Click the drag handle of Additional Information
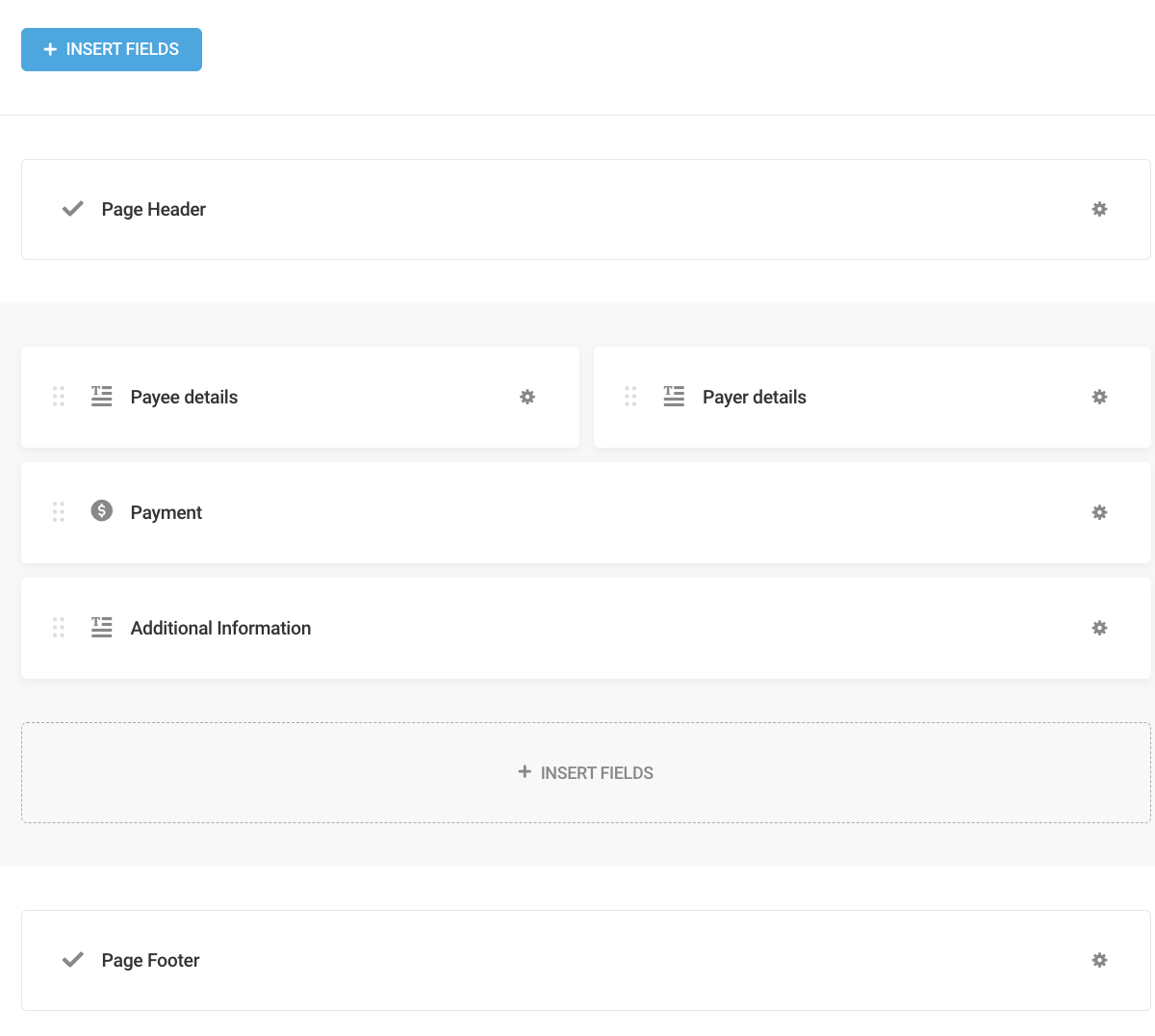The width and height of the screenshot is (1155, 1036). point(58,627)
